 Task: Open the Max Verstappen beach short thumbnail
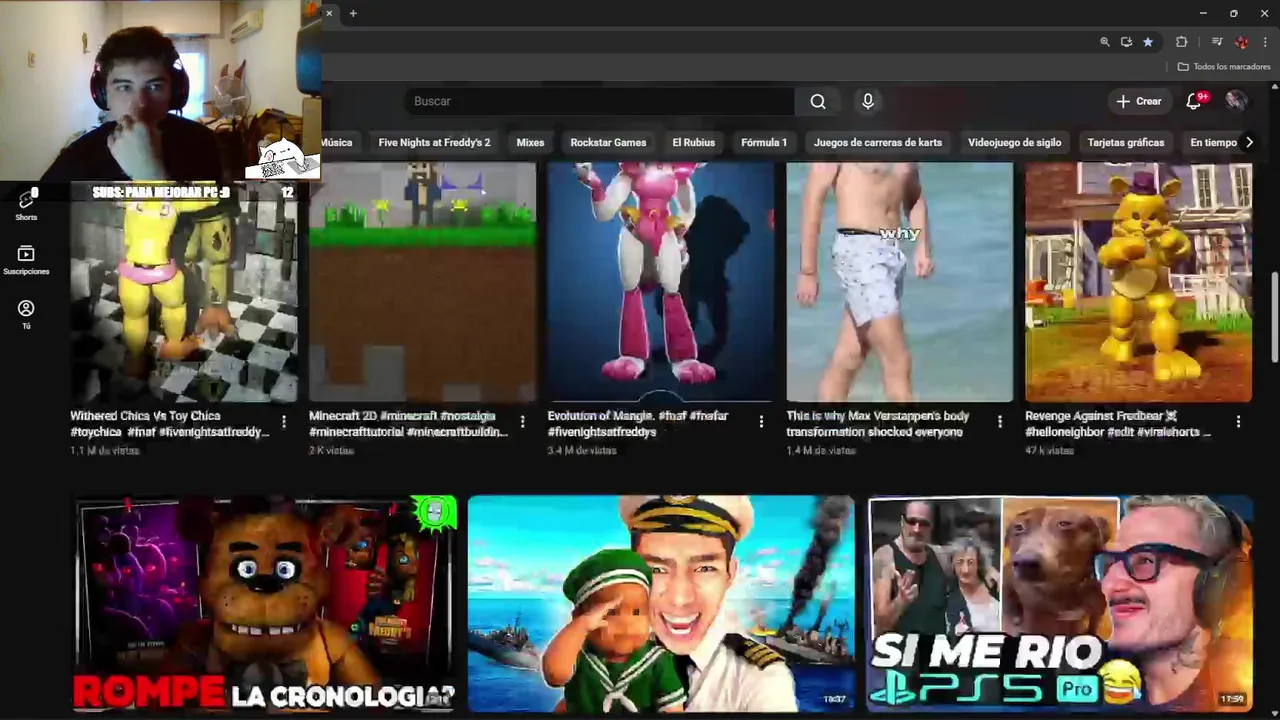pyautogui.click(x=899, y=282)
